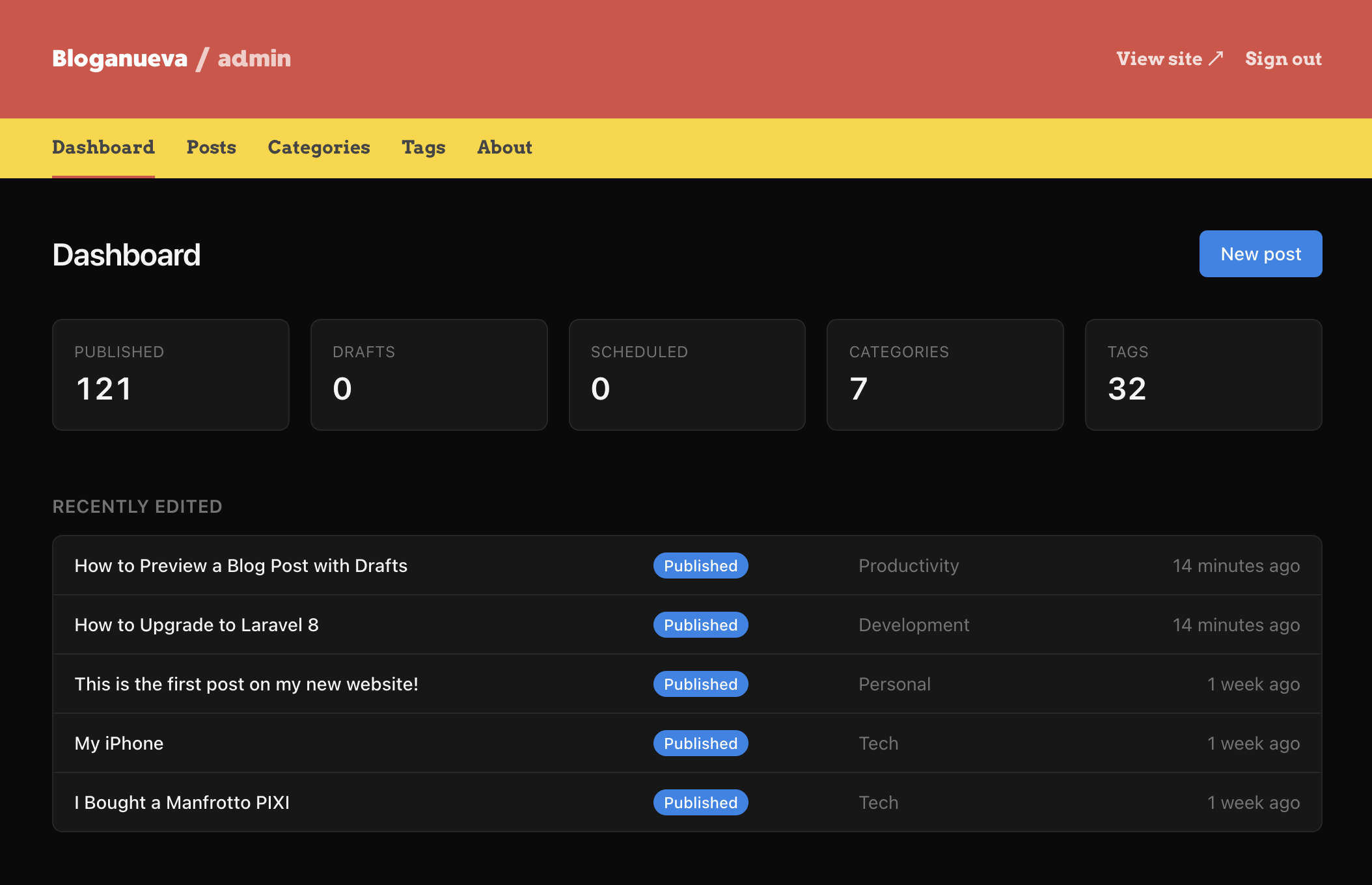Sign out of the admin
This screenshot has height=885, width=1372.
pos(1283,59)
